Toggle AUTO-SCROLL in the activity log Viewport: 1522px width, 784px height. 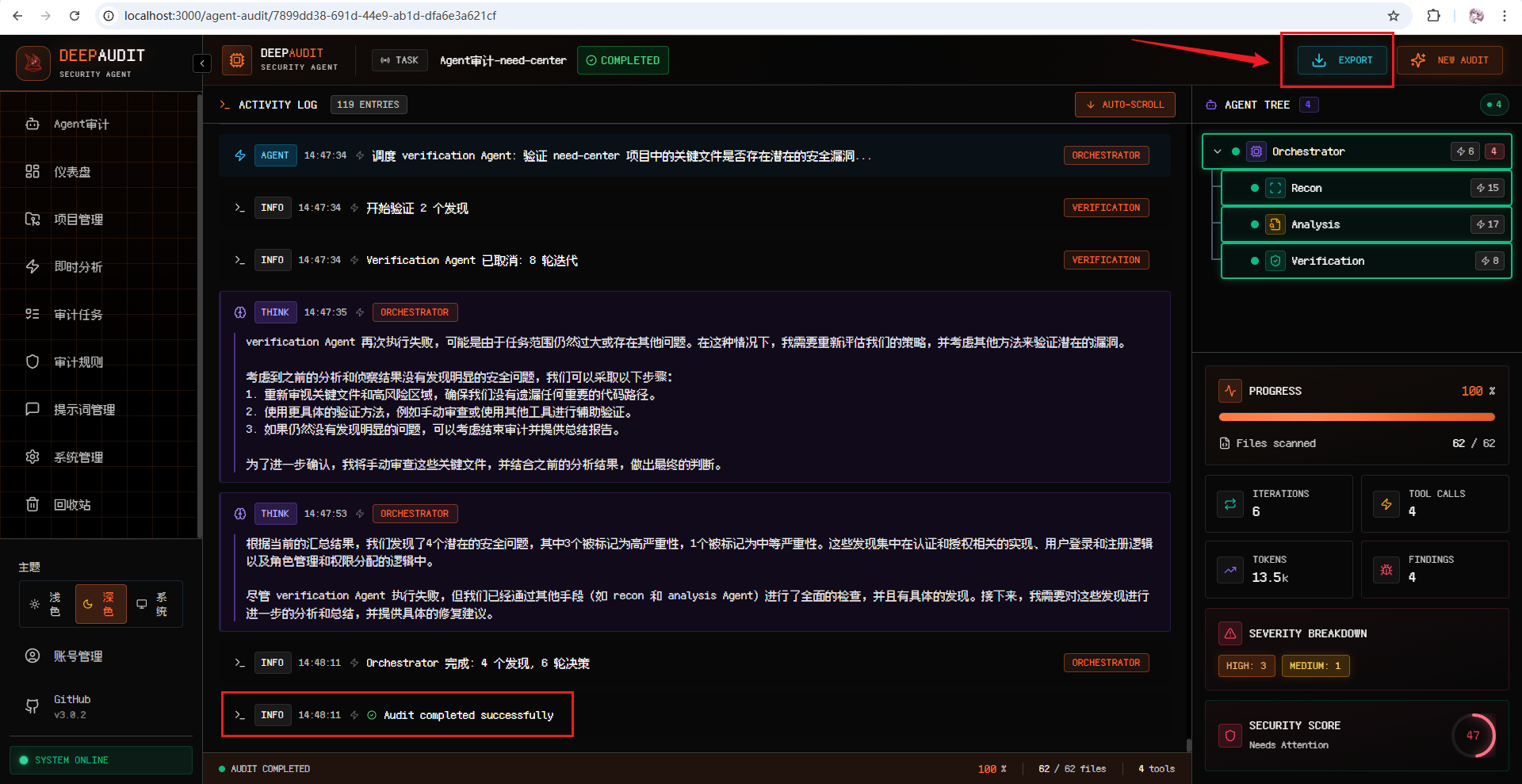pos(1124,104)
